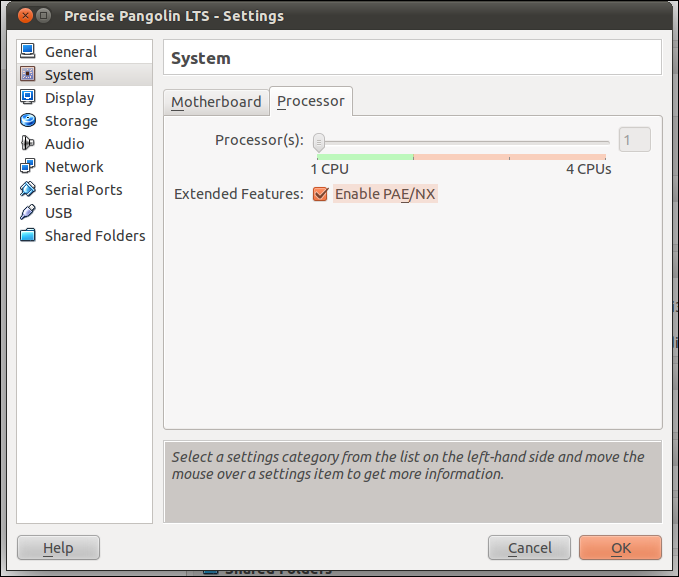
Task: Open USB settings label
Action: click(59, 213)
